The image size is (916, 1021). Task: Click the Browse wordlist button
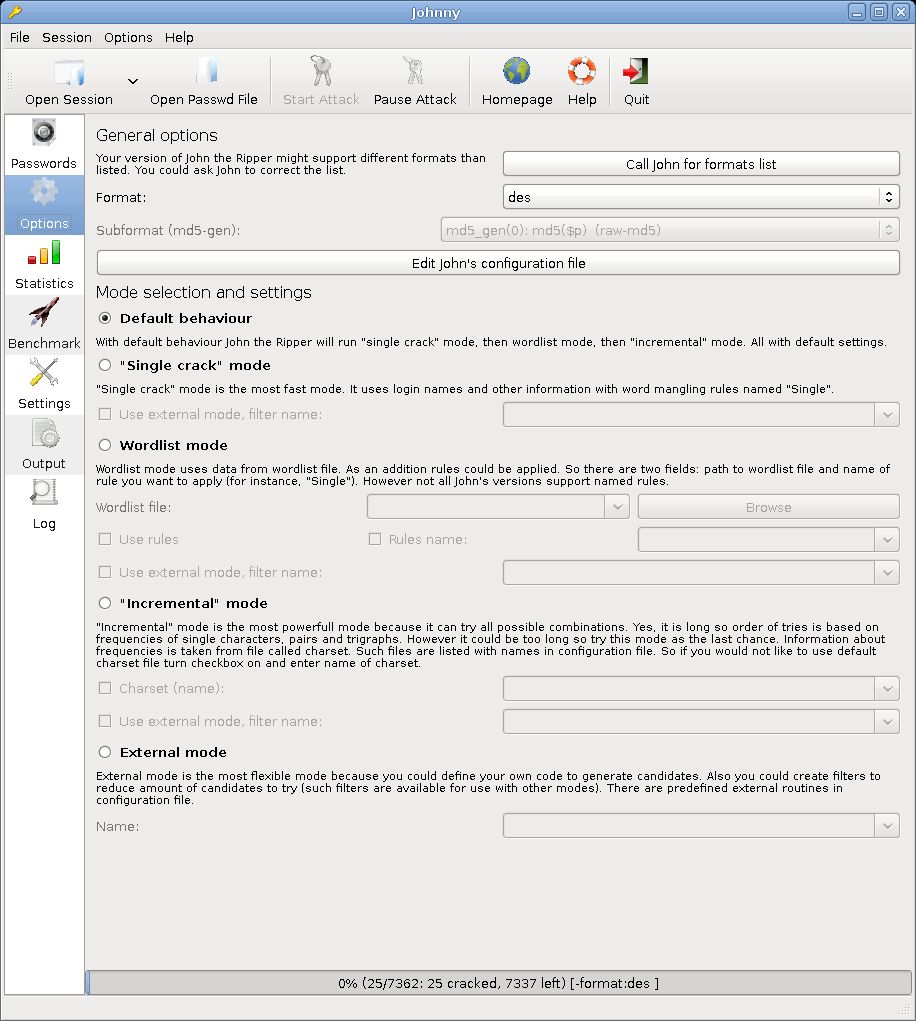click(769, 507)
